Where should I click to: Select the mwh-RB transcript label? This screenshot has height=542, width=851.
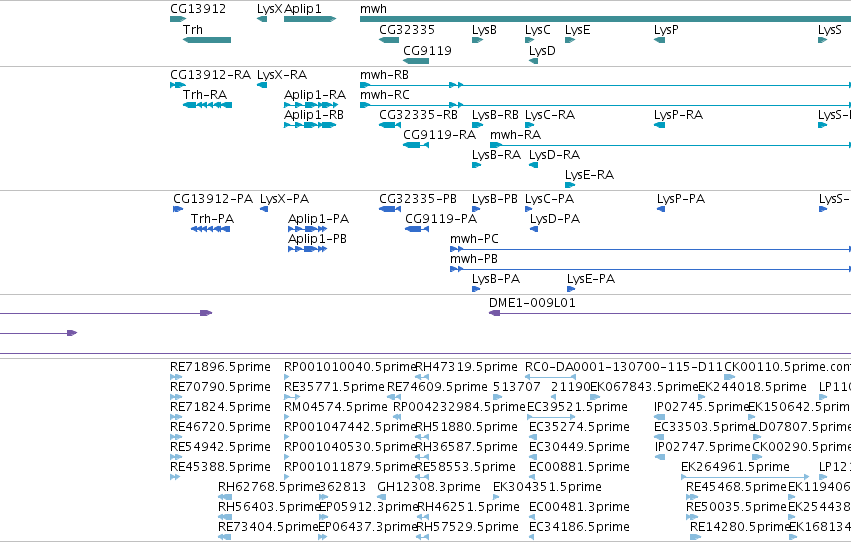tap(384, 74)
